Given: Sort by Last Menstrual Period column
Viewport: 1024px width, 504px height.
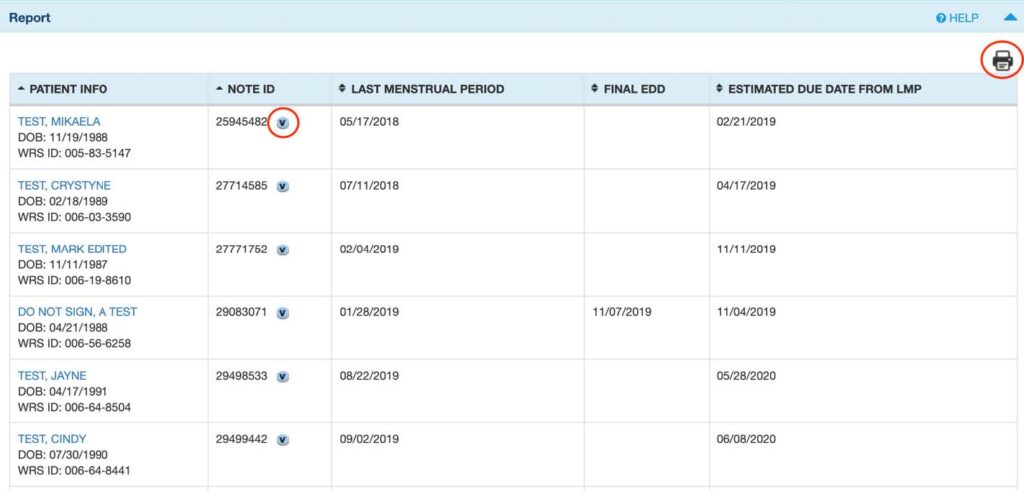Looking at the screenshot, I should pyautogui.click(x=427, y=89).
